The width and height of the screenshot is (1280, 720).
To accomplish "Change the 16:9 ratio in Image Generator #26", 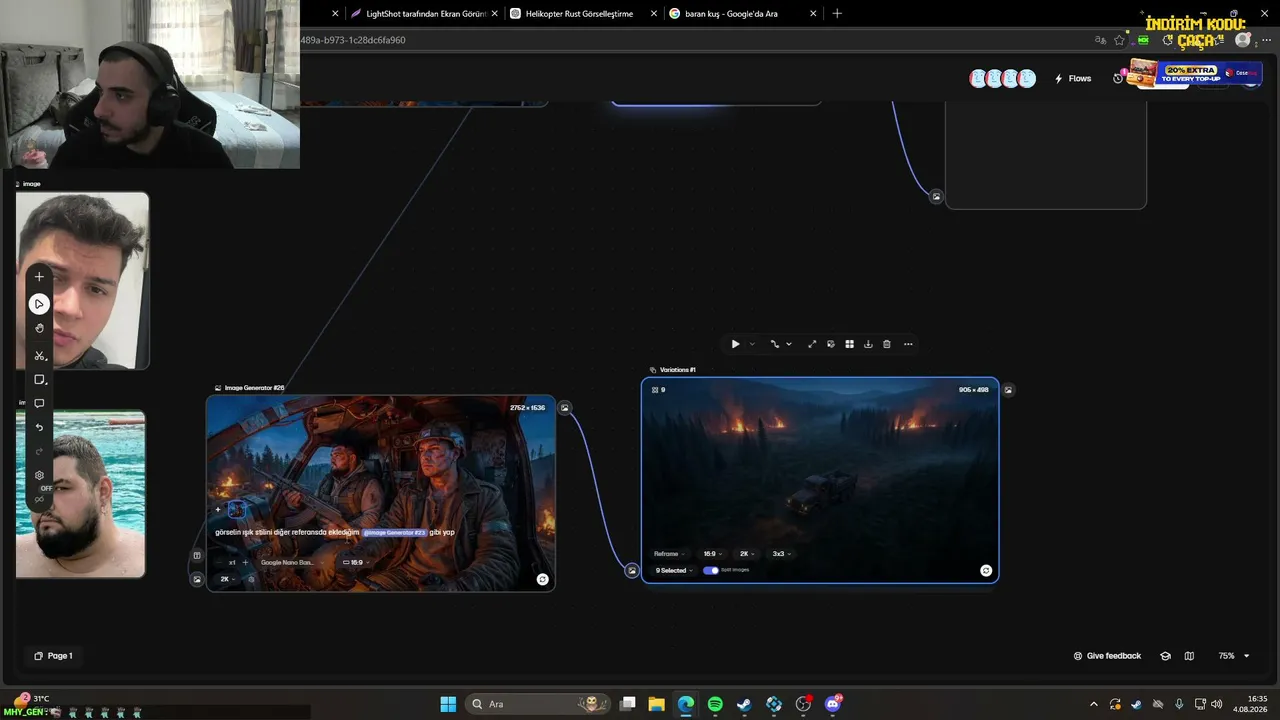I will click(355, 562).
